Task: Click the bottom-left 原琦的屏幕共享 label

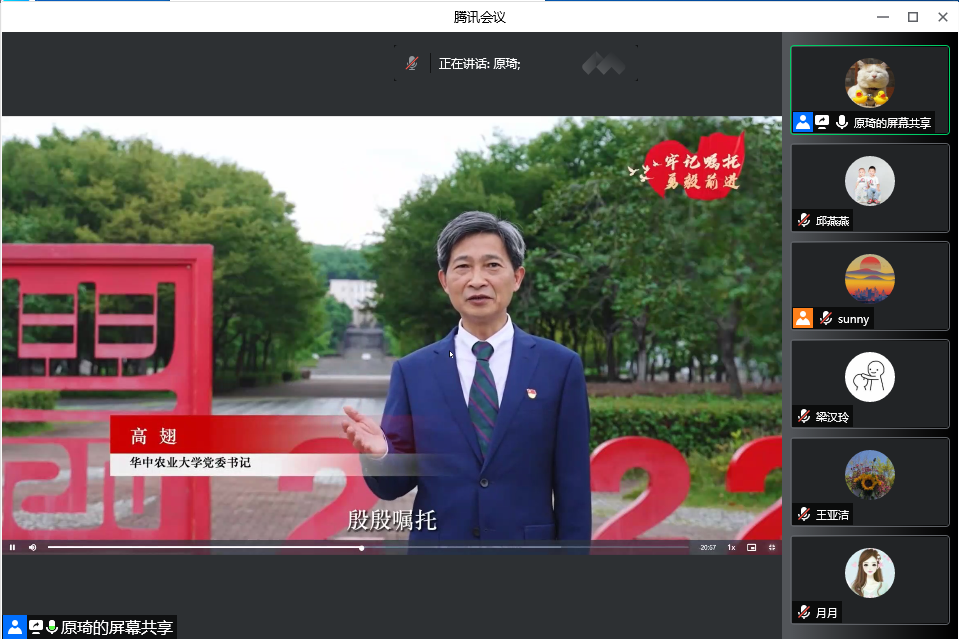Action: pos(116,627)
